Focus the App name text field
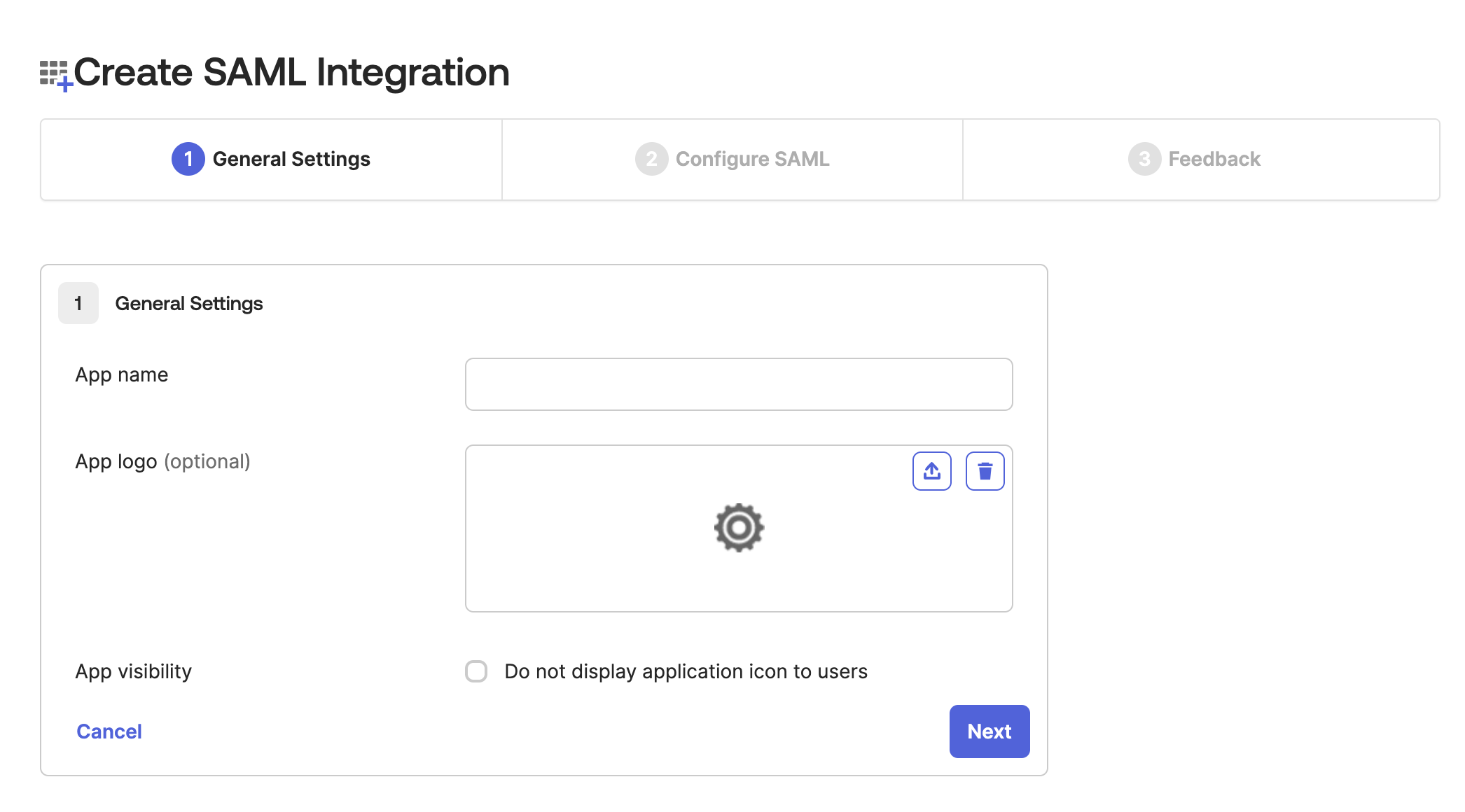Viewport: 1465px width, 812px height. (739, 384)
